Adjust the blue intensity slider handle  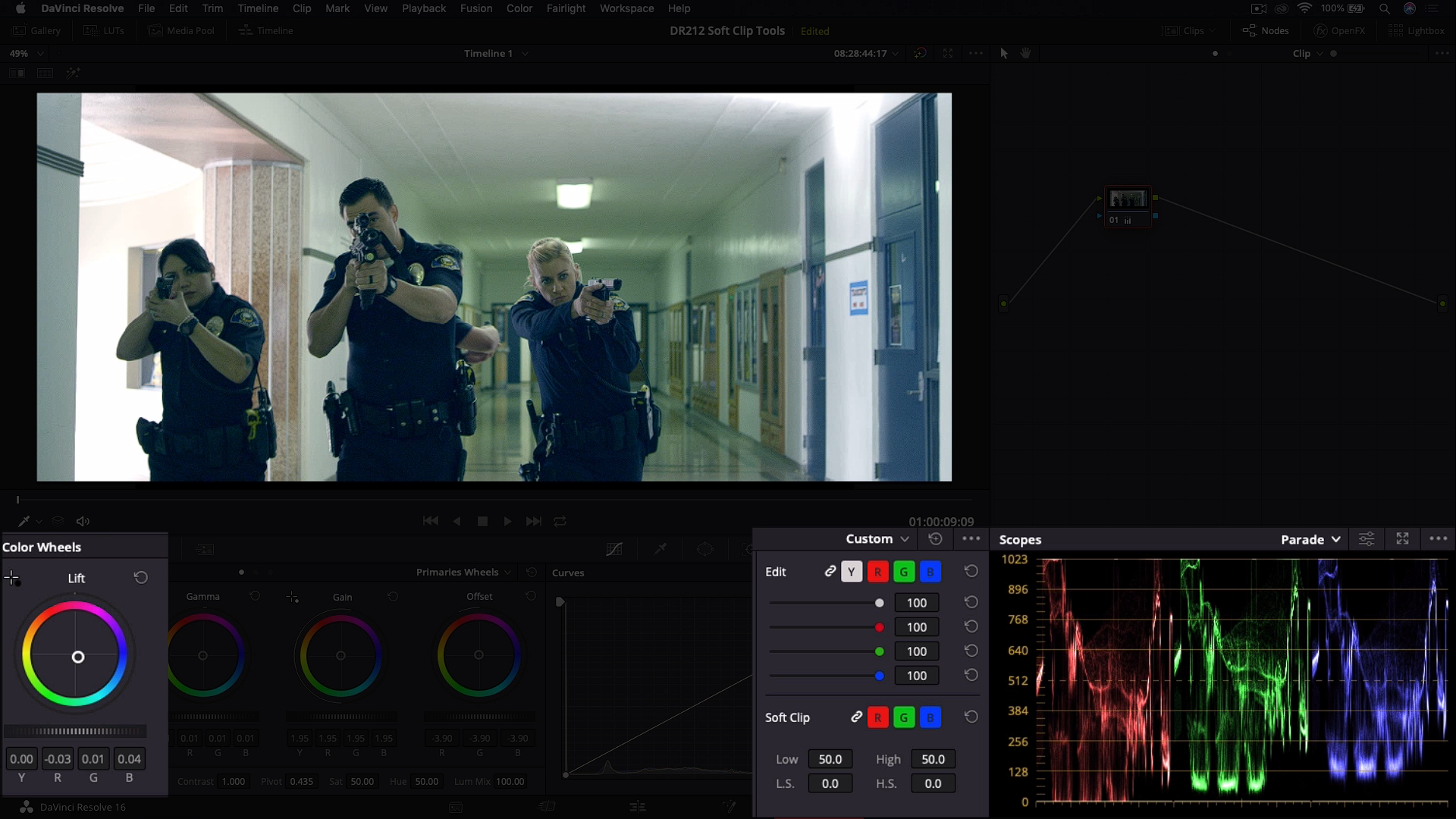pyautogui.click(x=879, y=676)
